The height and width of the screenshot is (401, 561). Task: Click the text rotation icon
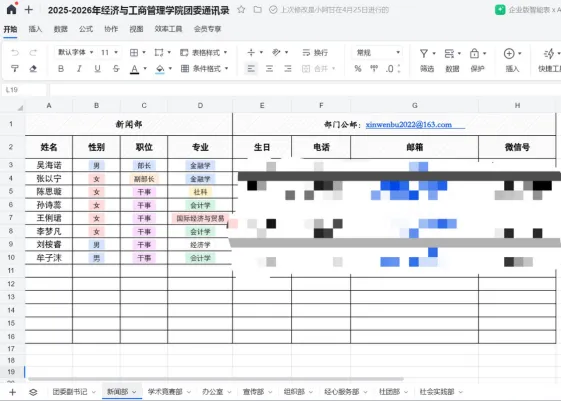[x=276, y=53]
